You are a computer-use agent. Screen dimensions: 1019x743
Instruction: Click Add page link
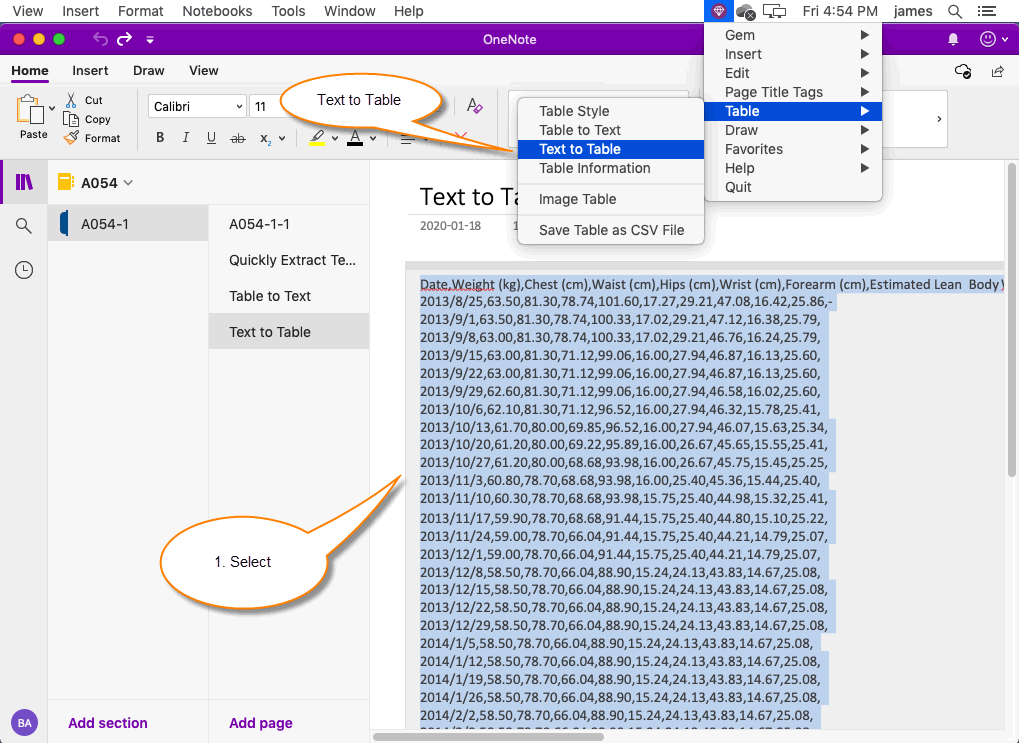pyautogui.click(x=261, y=723)
